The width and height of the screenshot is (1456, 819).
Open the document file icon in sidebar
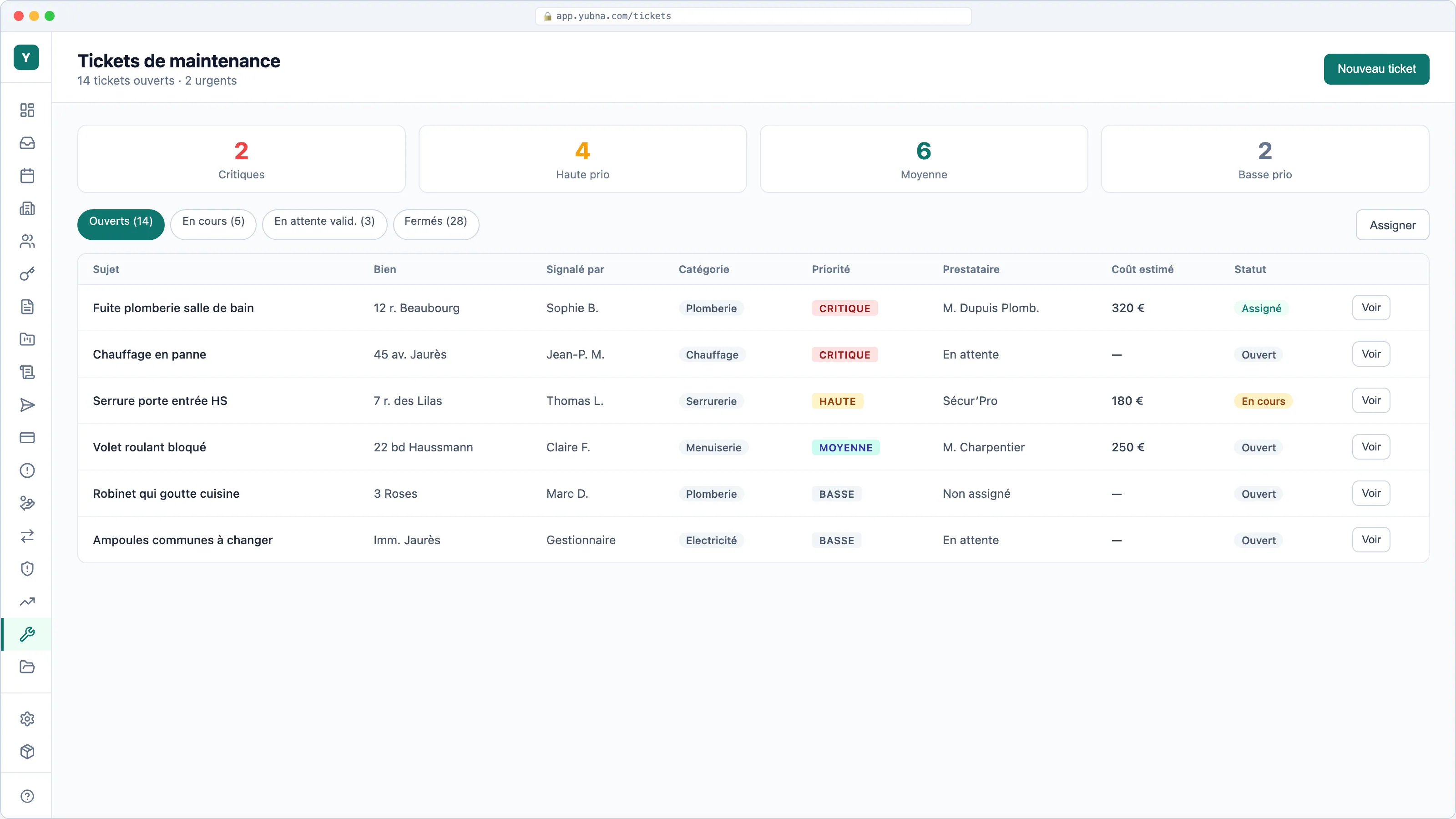coord(27,307)
